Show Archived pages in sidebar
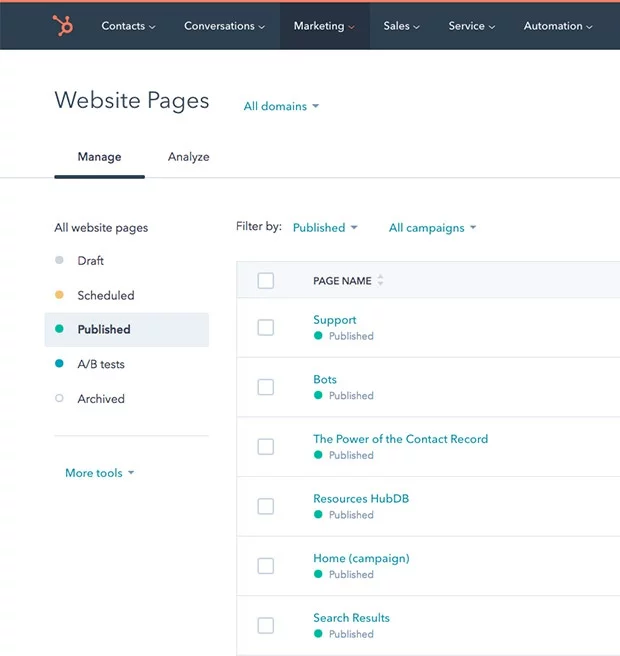The image size is (620, 656). [101, 399]
